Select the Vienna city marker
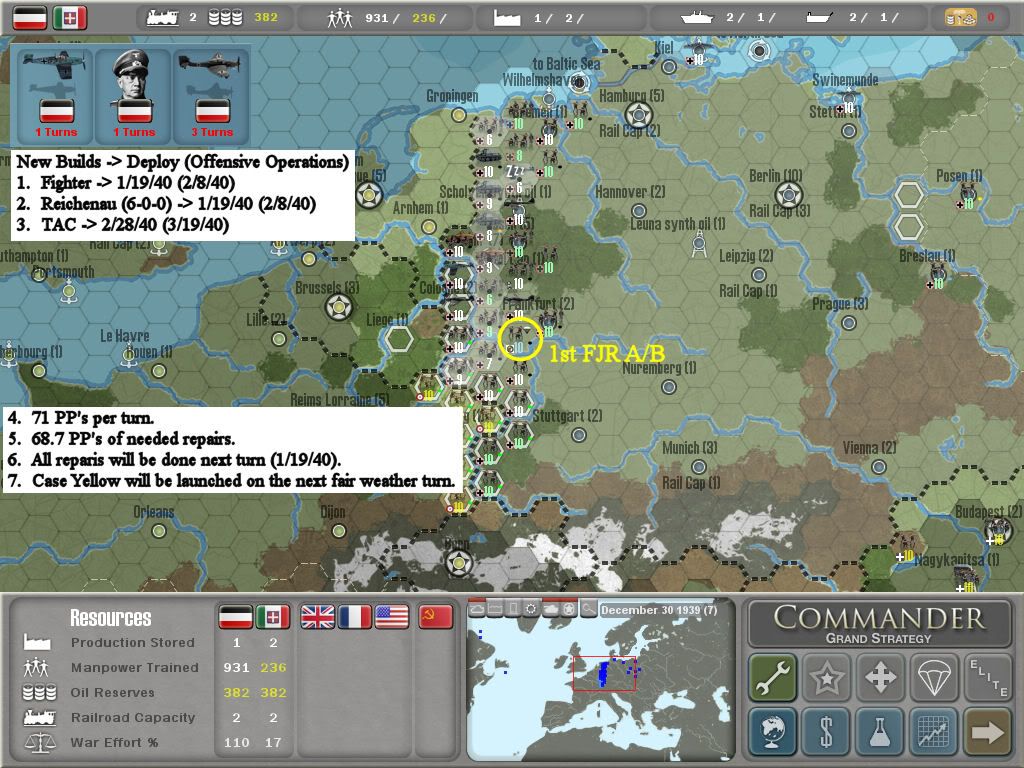This screenshot has width=1024, height=768. tap(879, 466)
